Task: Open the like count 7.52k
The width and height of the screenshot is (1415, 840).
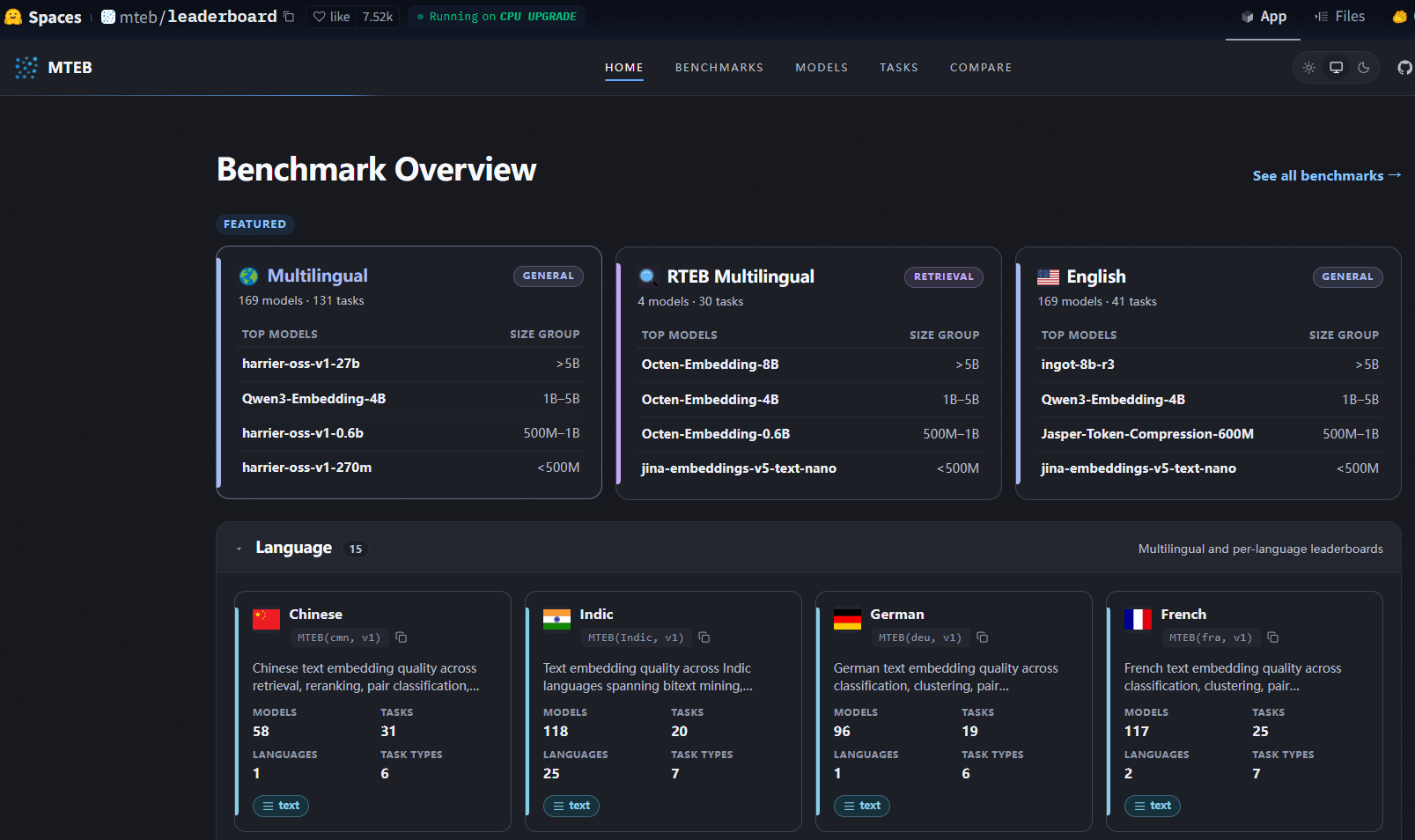Action: [x=378, y=17]
